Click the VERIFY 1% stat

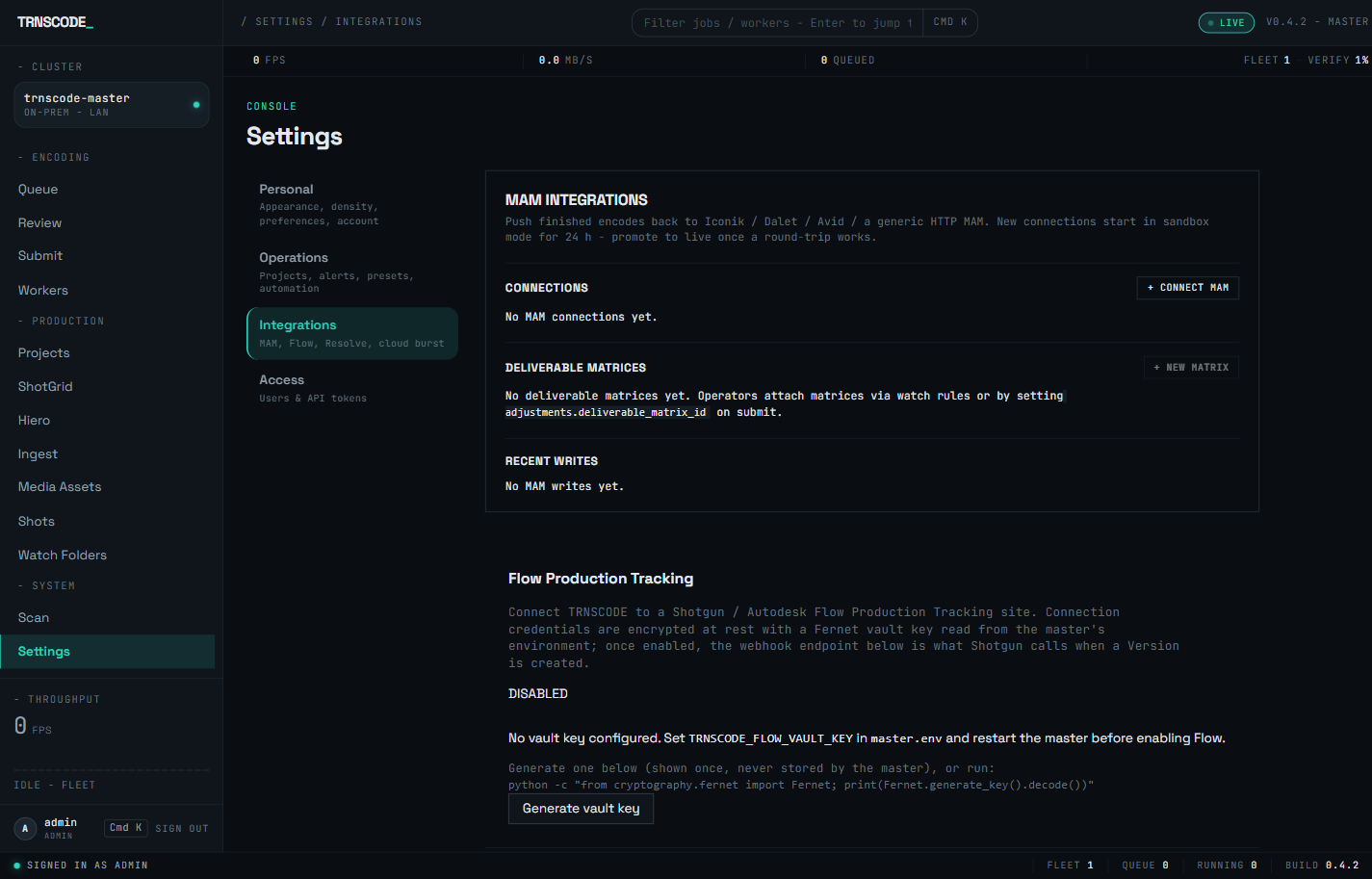(x=1337, y=61)
